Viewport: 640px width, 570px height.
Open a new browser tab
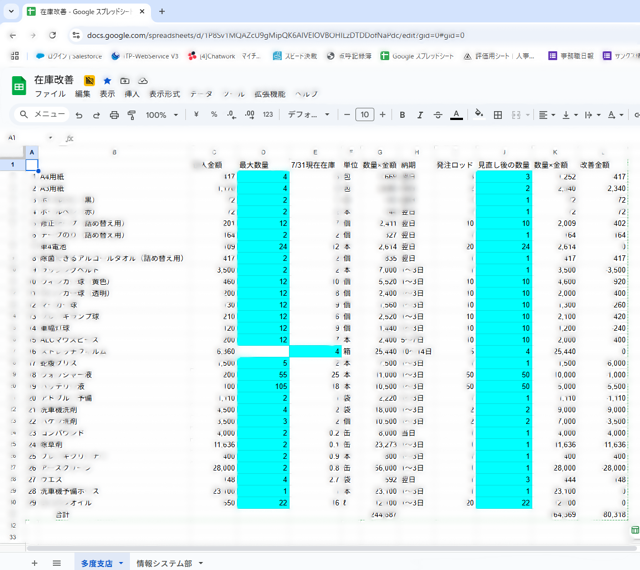(162, 11)
